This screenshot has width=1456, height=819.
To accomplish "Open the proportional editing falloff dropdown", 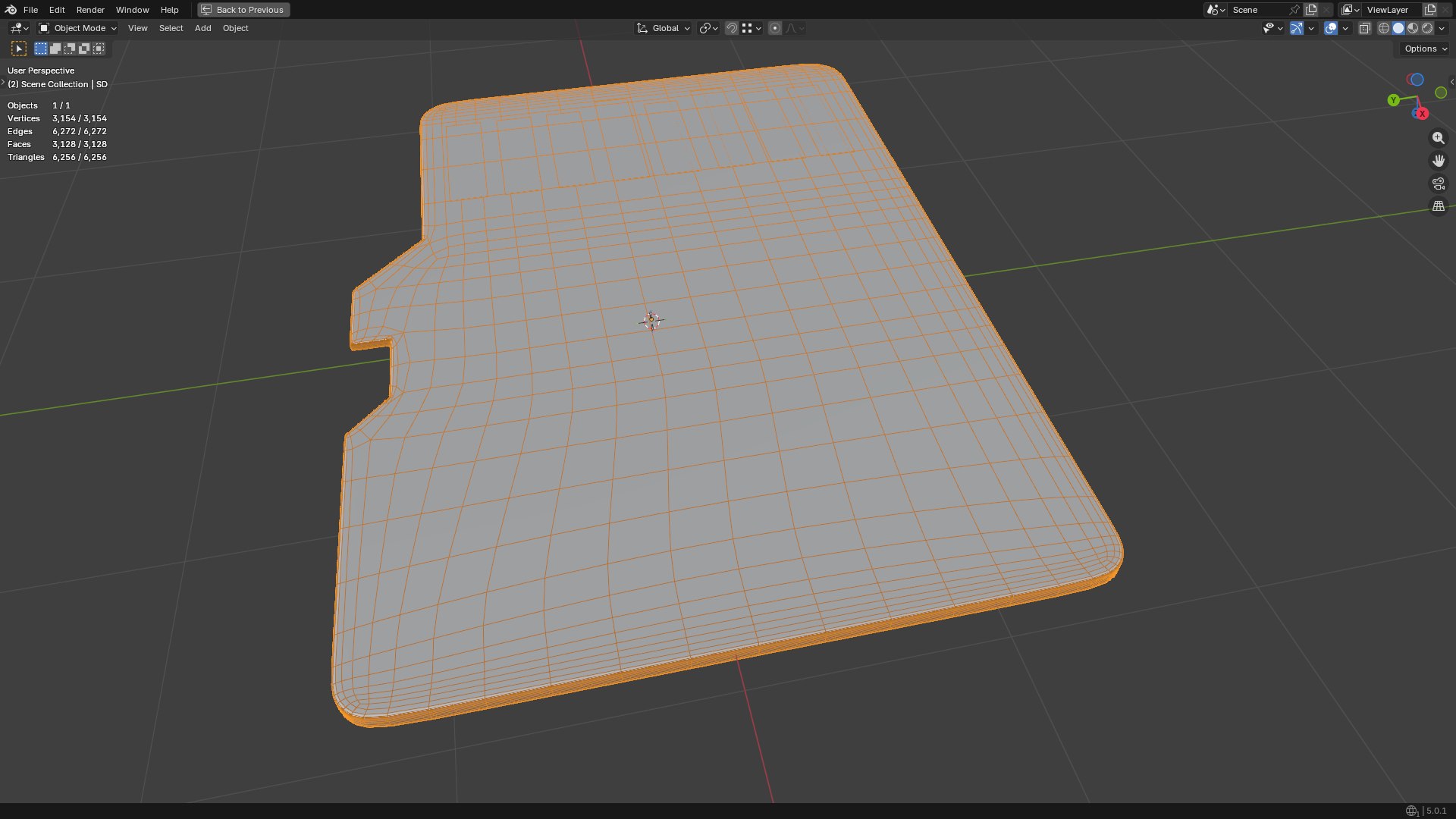I will click(x=795, y=28).
